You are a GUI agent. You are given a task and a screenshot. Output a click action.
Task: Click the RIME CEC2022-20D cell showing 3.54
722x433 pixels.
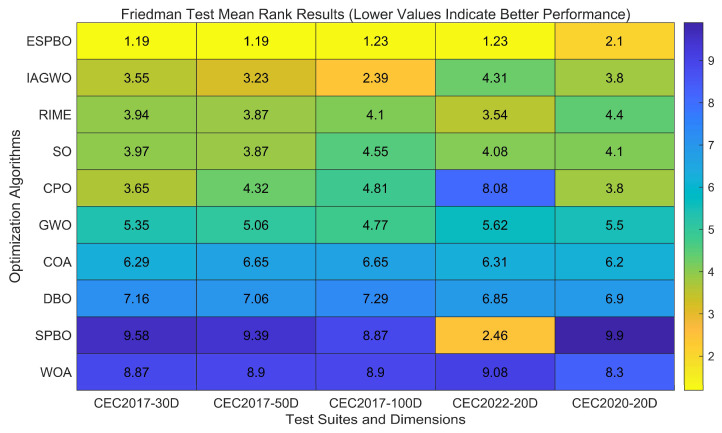[x=495, y=115]
